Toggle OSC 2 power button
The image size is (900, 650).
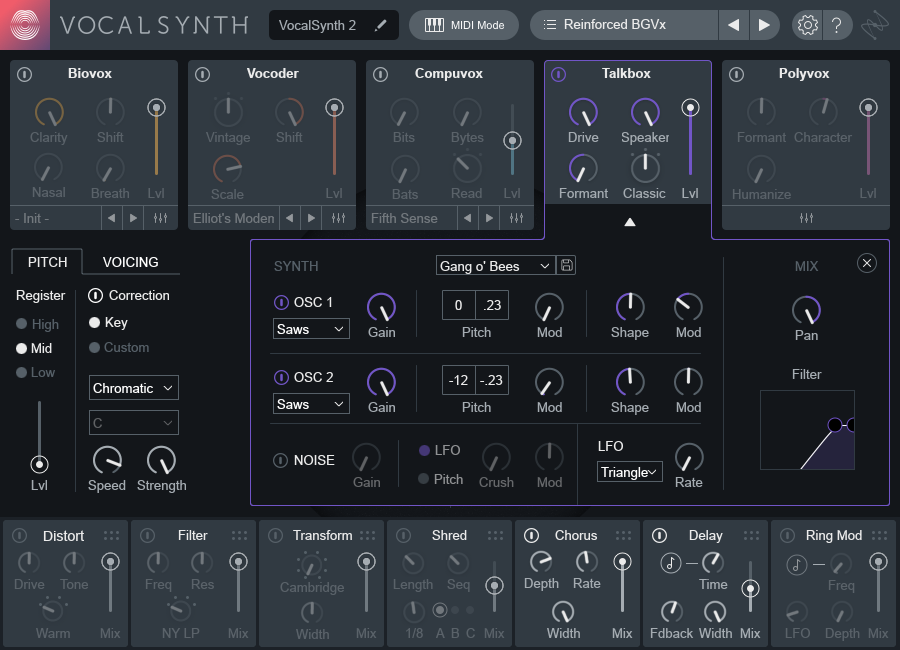coord(281,377)
